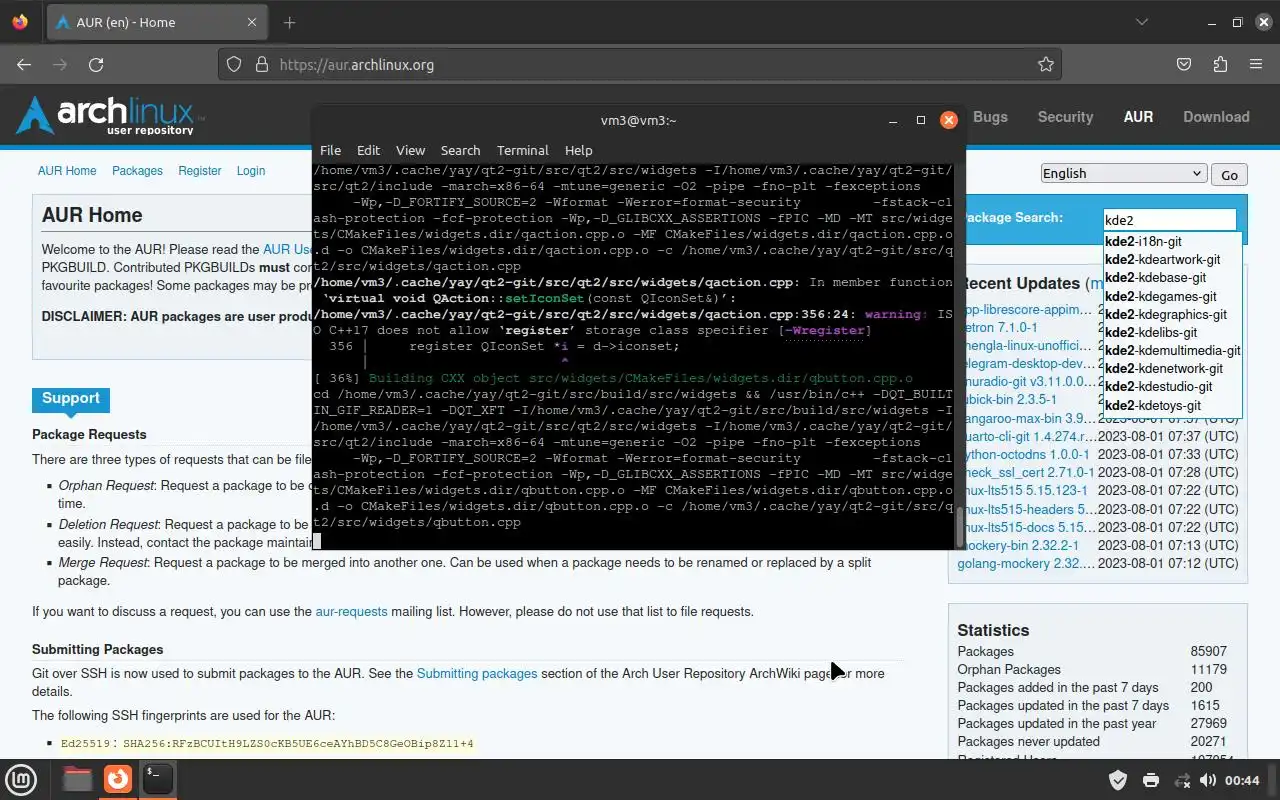Click the tracking protection shield icon in the URL bar

pyautogui.click(x=234, y=64)
